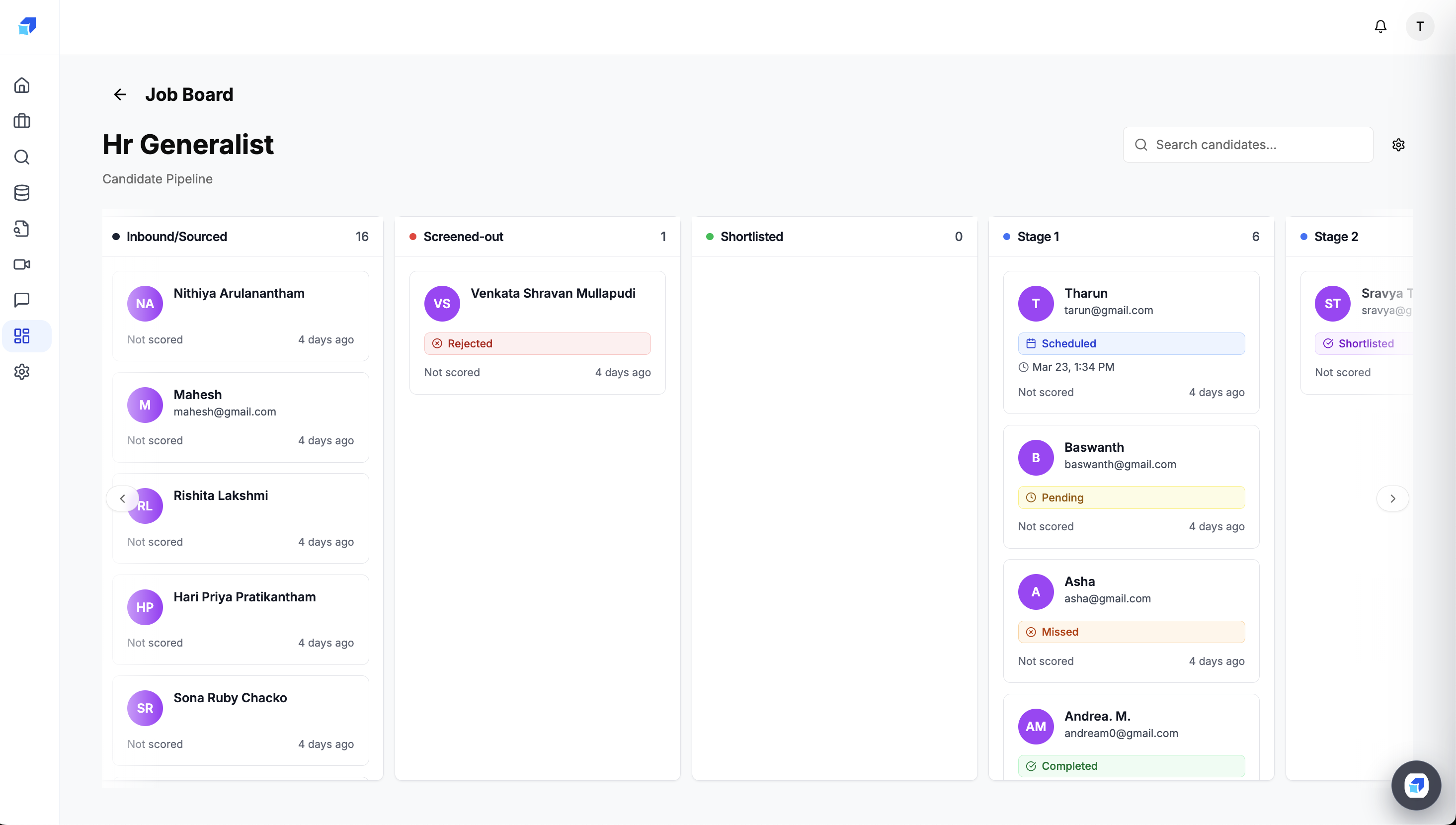Open the resume parser document icon
The width and height of the screenshot is (1456, 825).
pos(21,228)
